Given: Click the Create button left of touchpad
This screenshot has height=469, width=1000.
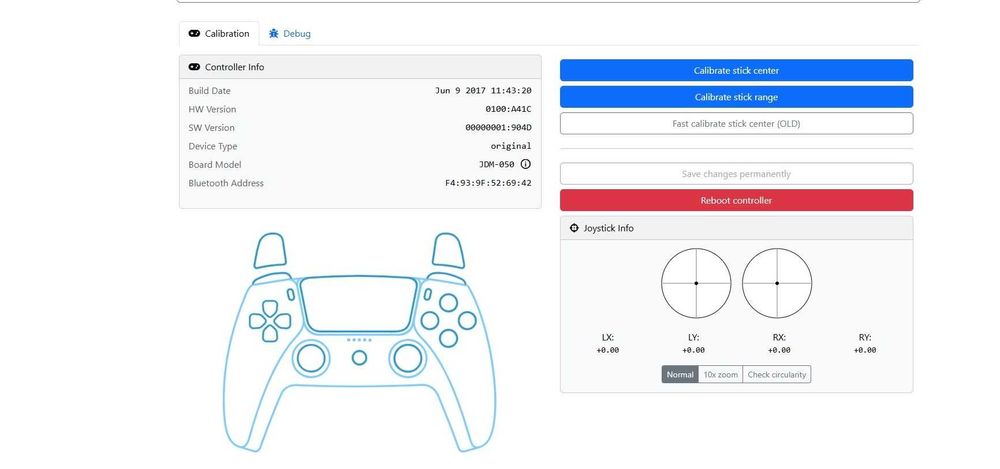Looking at the screenshot, I should 291,294.
